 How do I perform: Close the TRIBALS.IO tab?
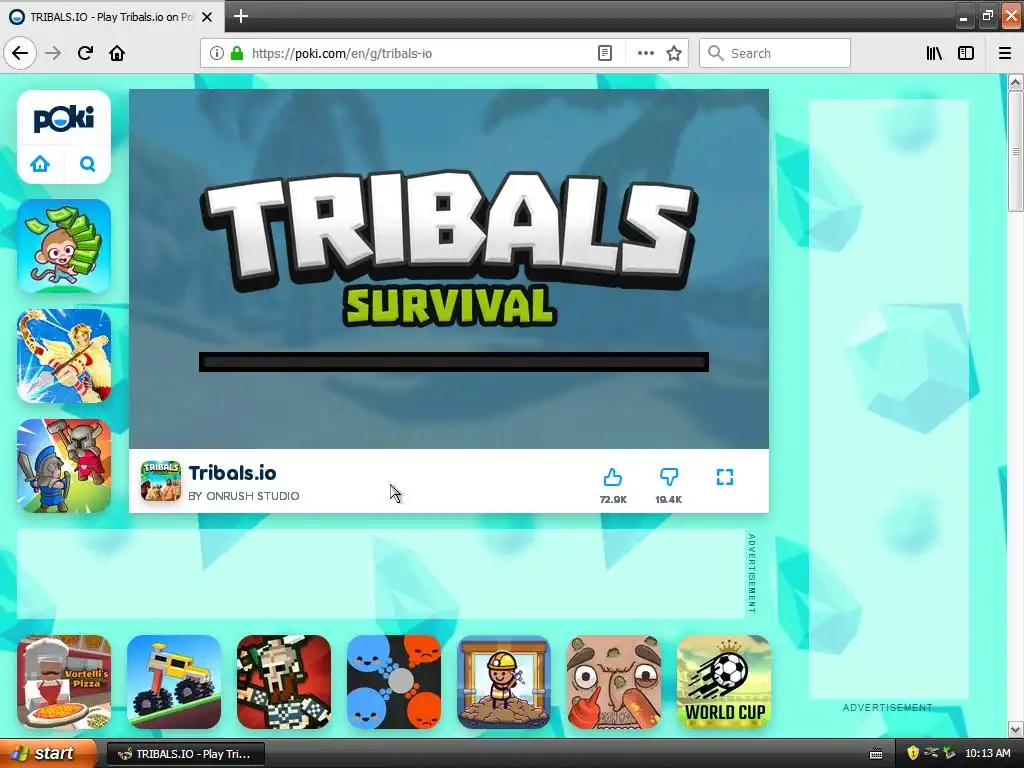click(207, 17)
